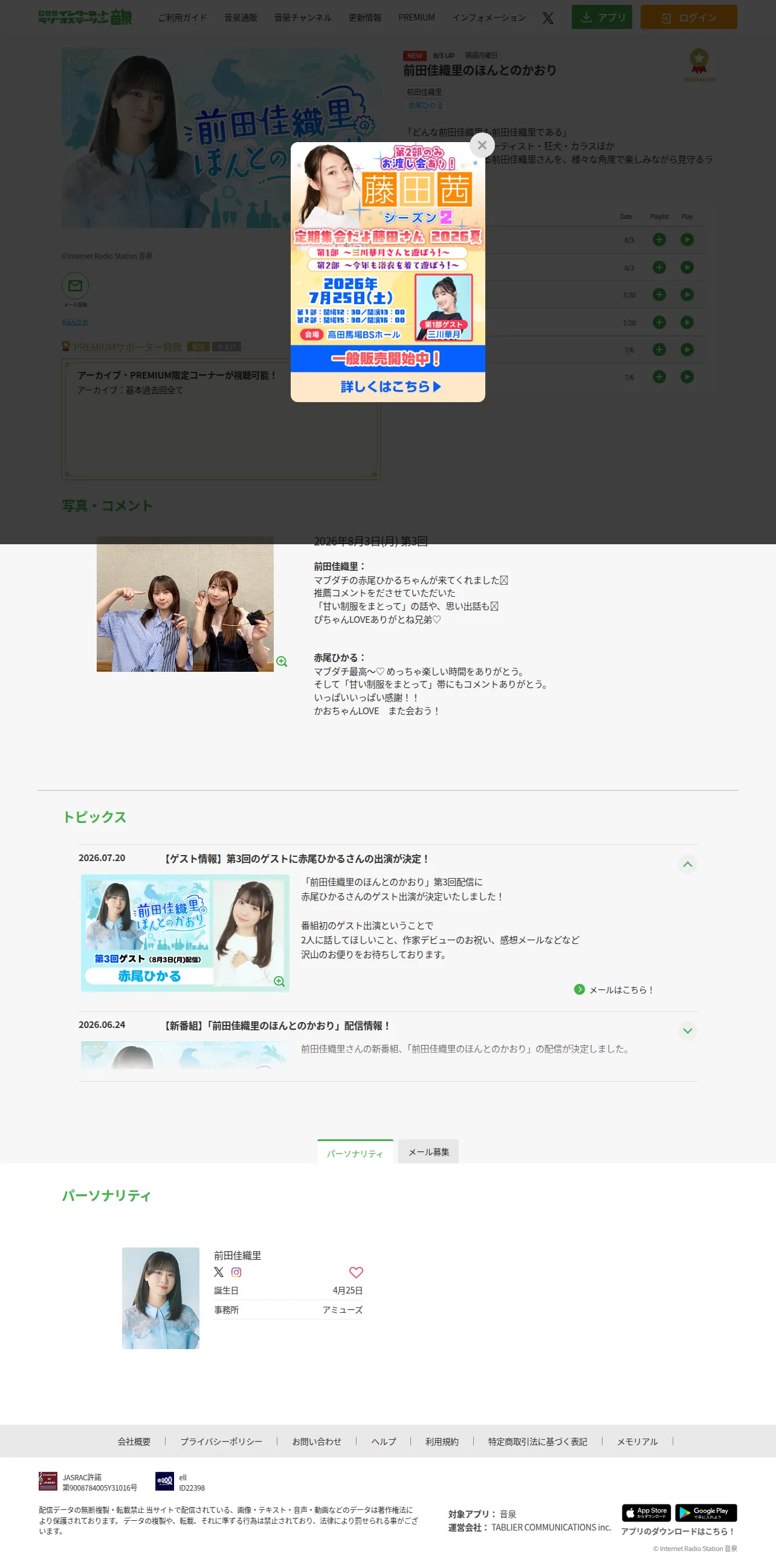Go to the 音泉 home logo

coord(85,17)
